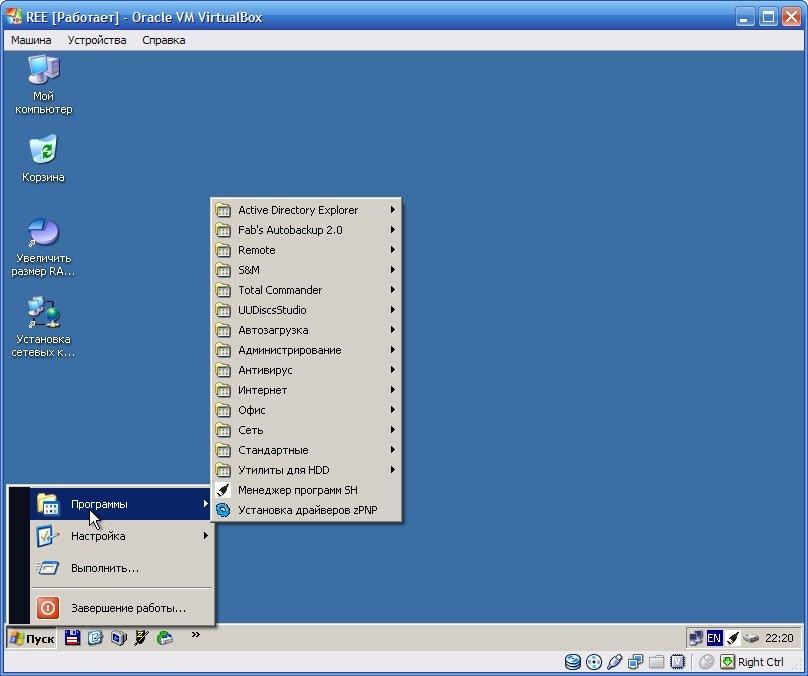Image resolution: width=808 pixels, height=676 pixels.
Task: Click the floppy disk icon in quick launch
Action: (x=73, y=638)
